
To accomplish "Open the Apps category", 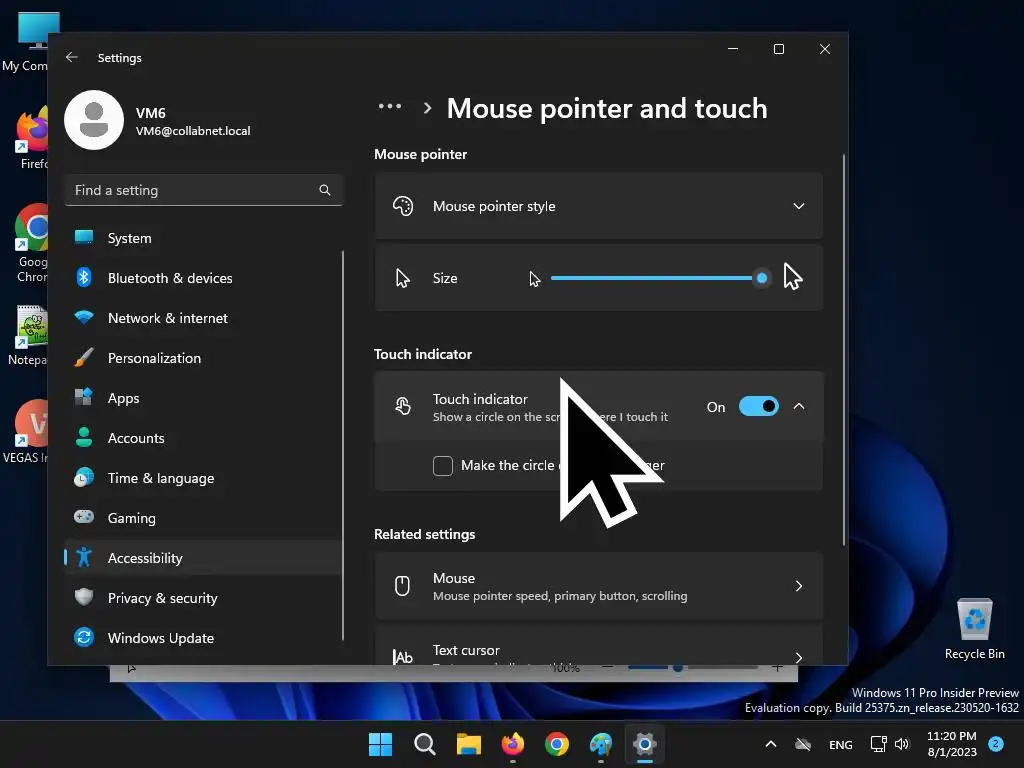I will coord(204,397).
